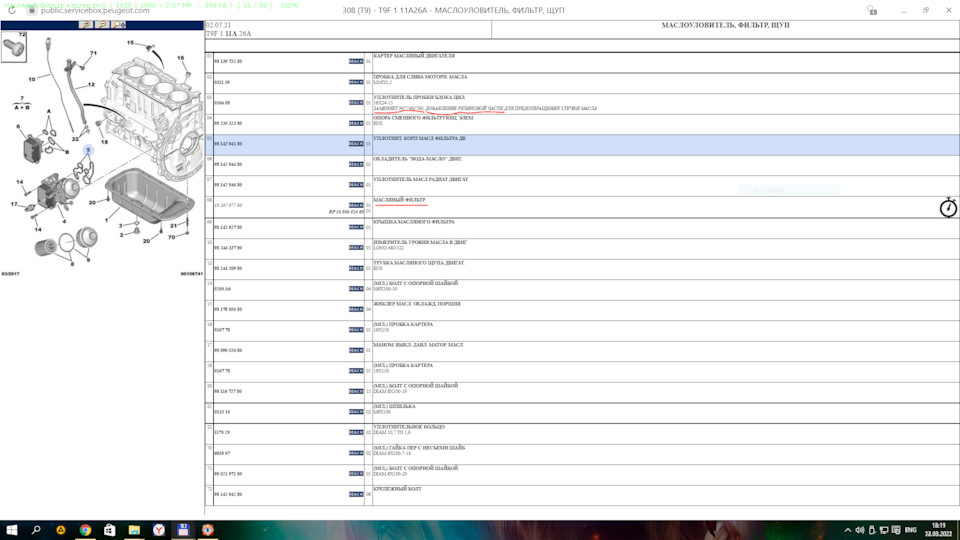Click REACH badge for КРЫШКА МАСЛЯНОГО ФИЛЬТРА
This screenshot has width=960, height=540.
point(356,227)
